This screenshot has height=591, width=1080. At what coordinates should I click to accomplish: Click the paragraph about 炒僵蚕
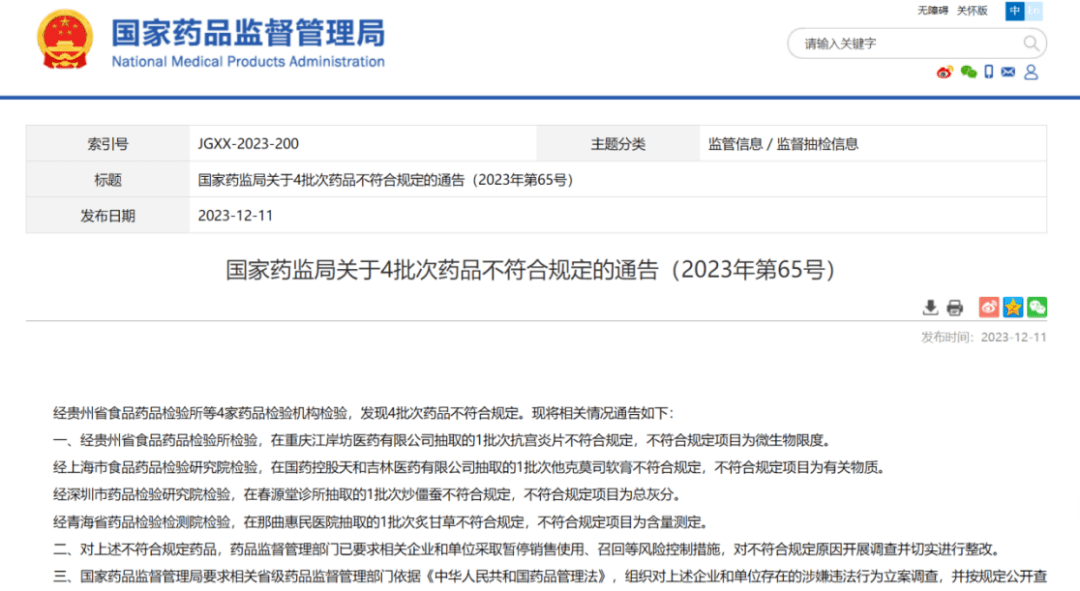368,495
